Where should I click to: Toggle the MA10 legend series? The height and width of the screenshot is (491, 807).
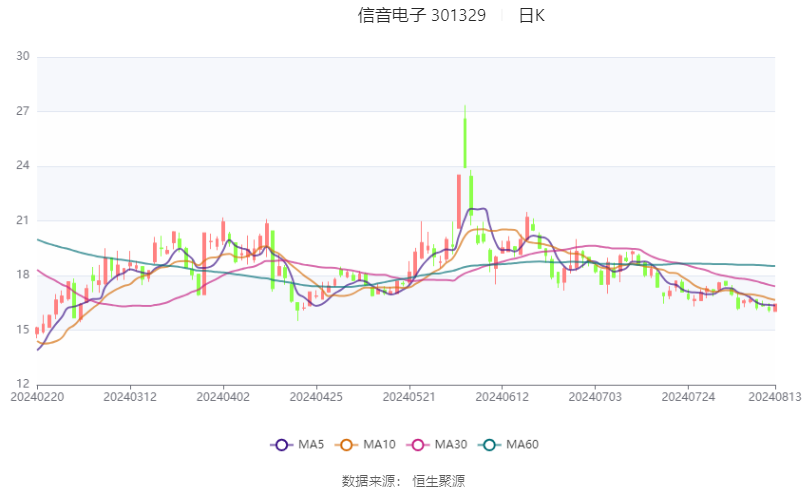[365, 445]
